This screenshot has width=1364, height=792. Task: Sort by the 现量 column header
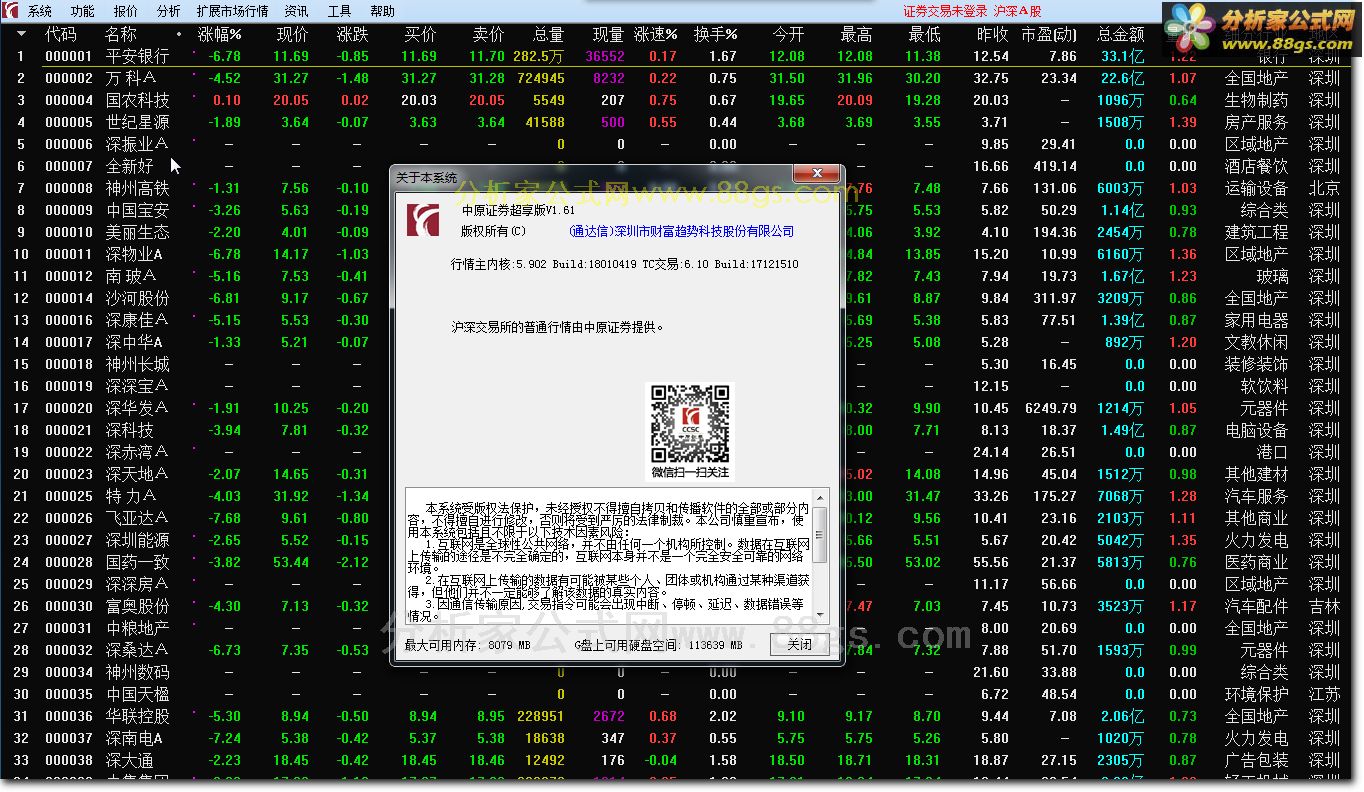pyautogui.click(x=608, y=34)
